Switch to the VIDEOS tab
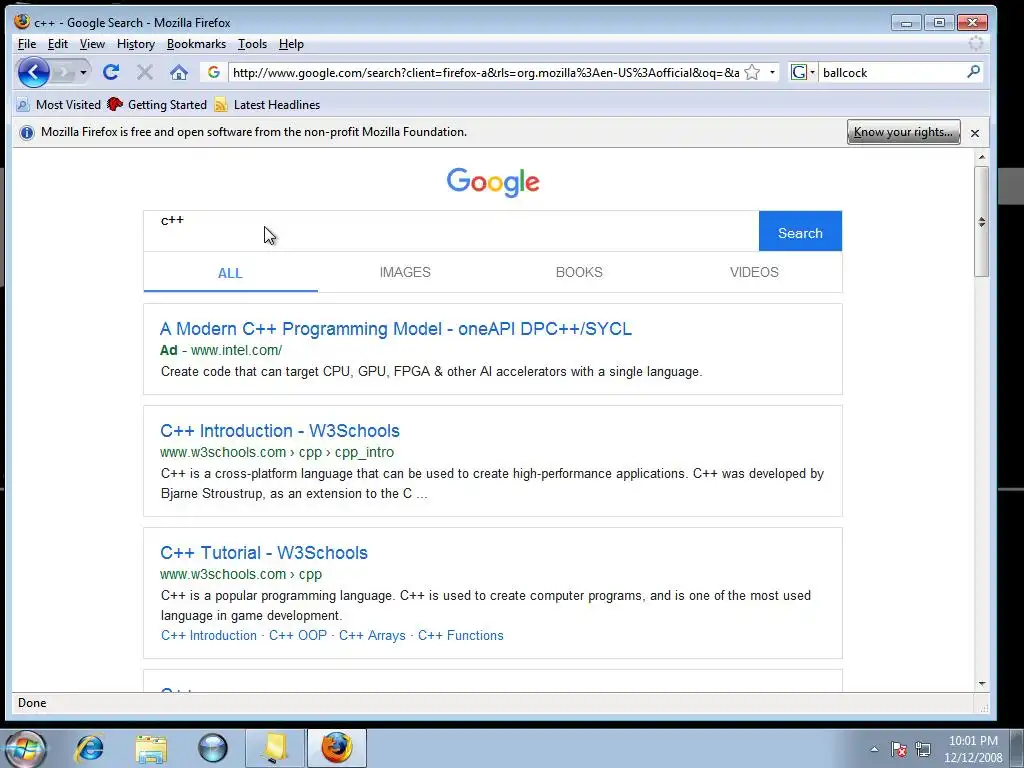The image size is (1024, 768). tap(754, 272)
